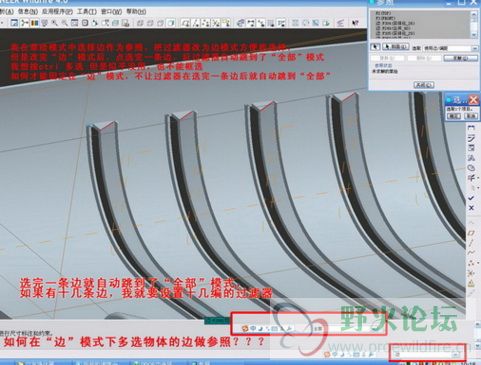Close the small 选取 dialog
The height and width of the screenshot is (365, 481).
click(474, 100)
